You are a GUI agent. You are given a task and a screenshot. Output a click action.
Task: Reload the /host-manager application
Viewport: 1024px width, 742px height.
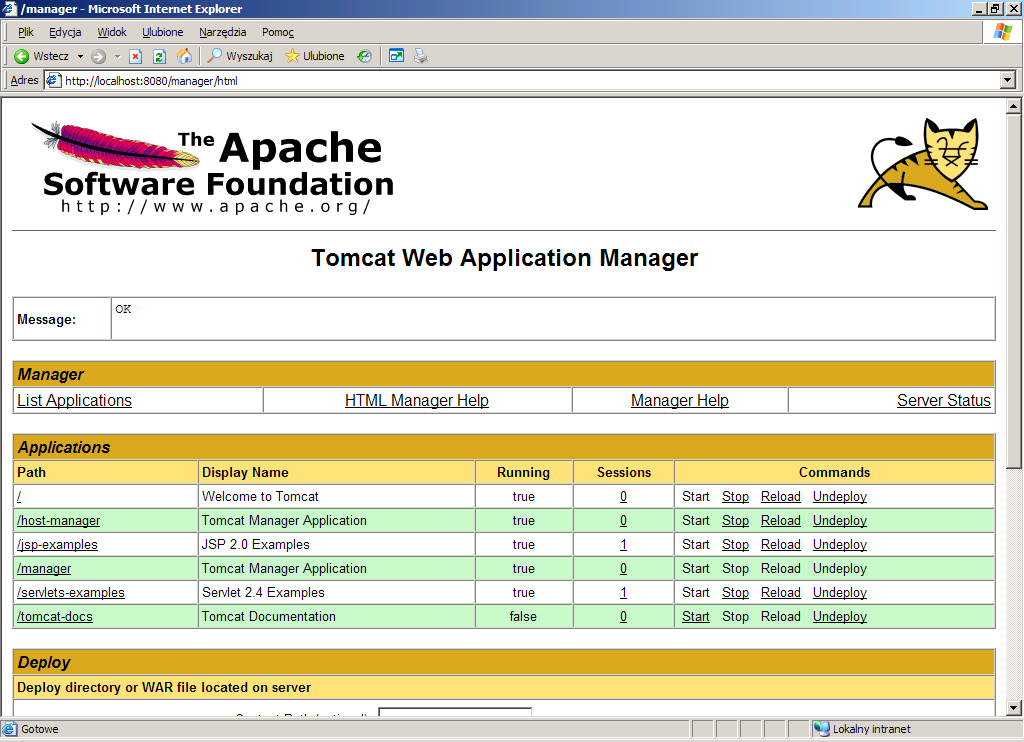(780, 521)
